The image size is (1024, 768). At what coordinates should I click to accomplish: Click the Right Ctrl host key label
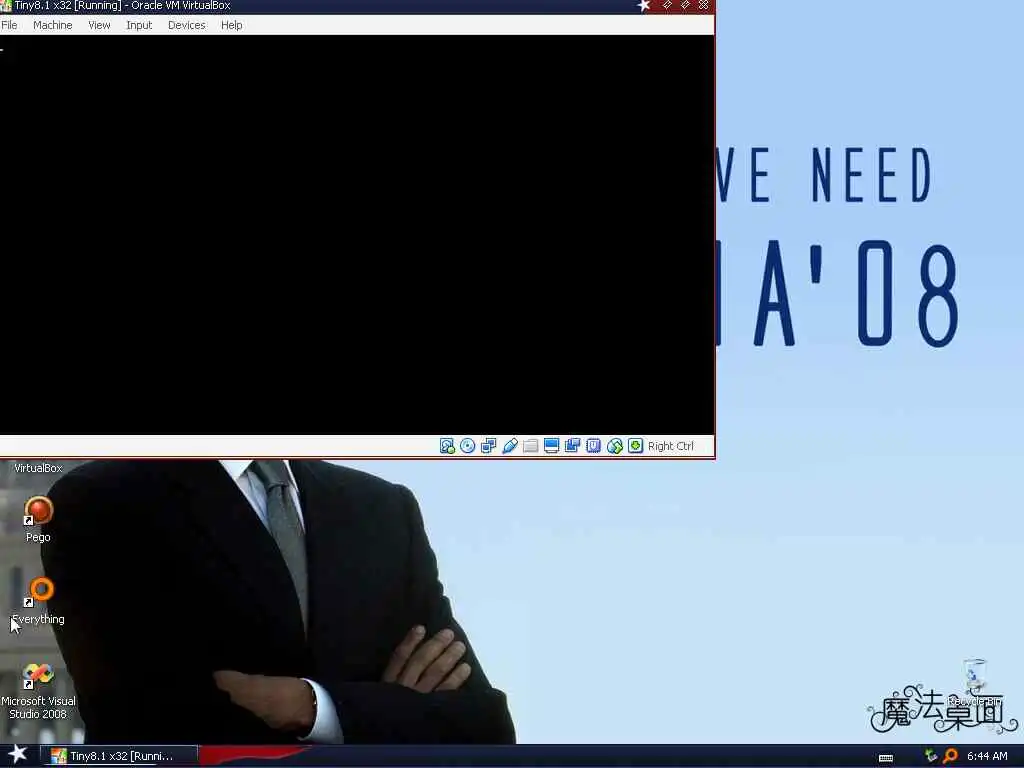pos(671,446)
